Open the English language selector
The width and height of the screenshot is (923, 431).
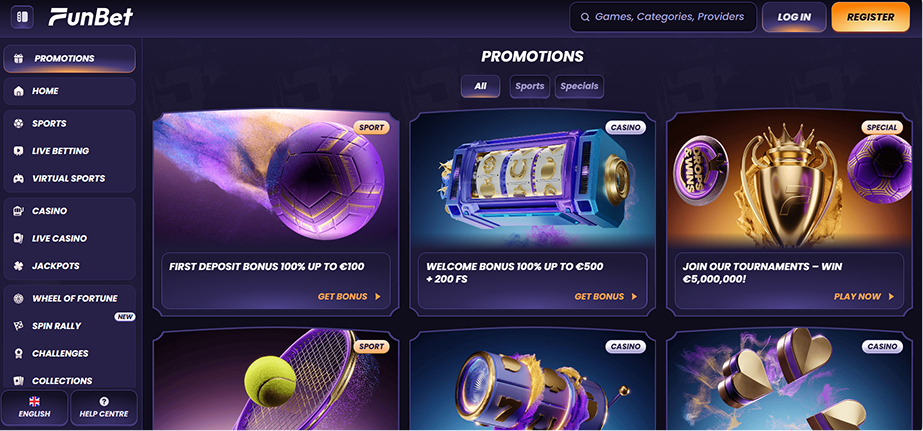(34, 407)
